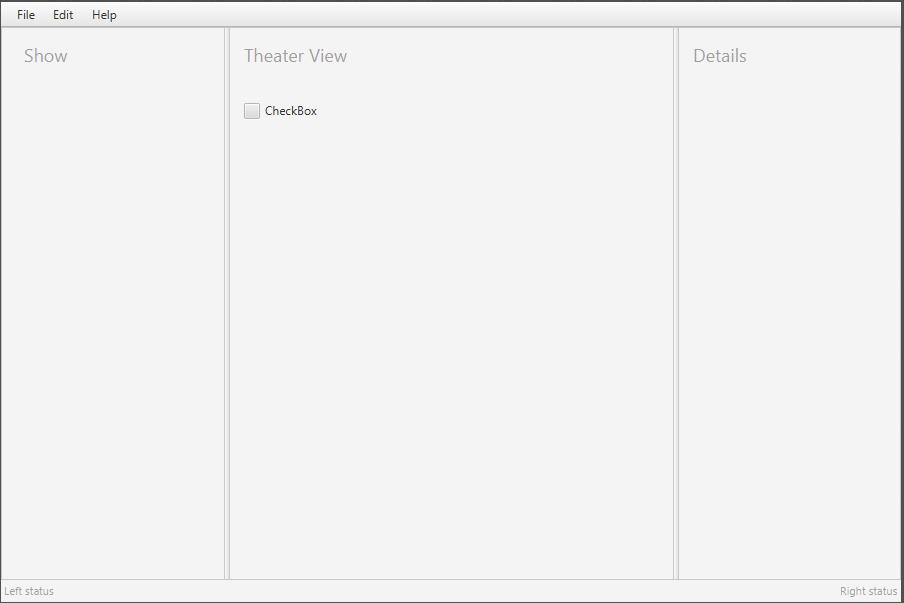The width and height of the screenshot is (904, 603).
Task: Open the File menu
Action: click(25, 14)
